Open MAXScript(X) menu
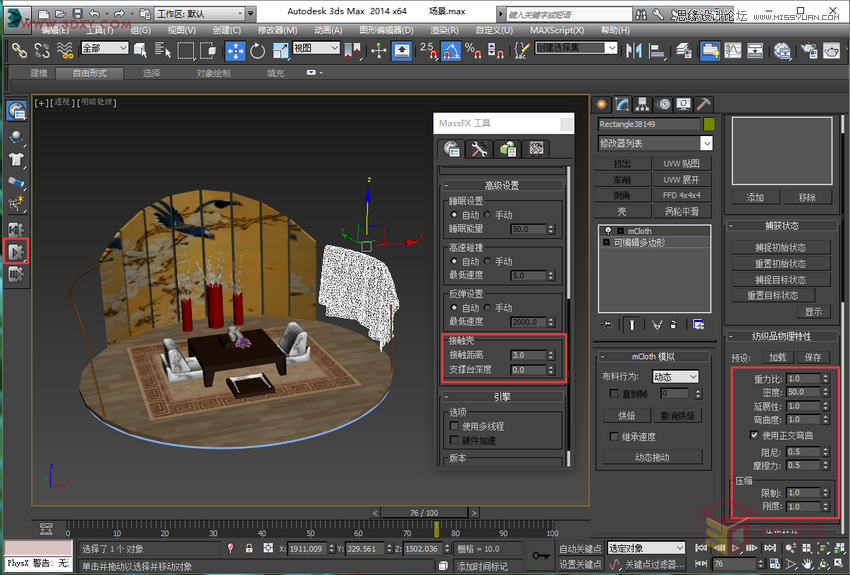The image size is (850, 575). click(557, 30)
